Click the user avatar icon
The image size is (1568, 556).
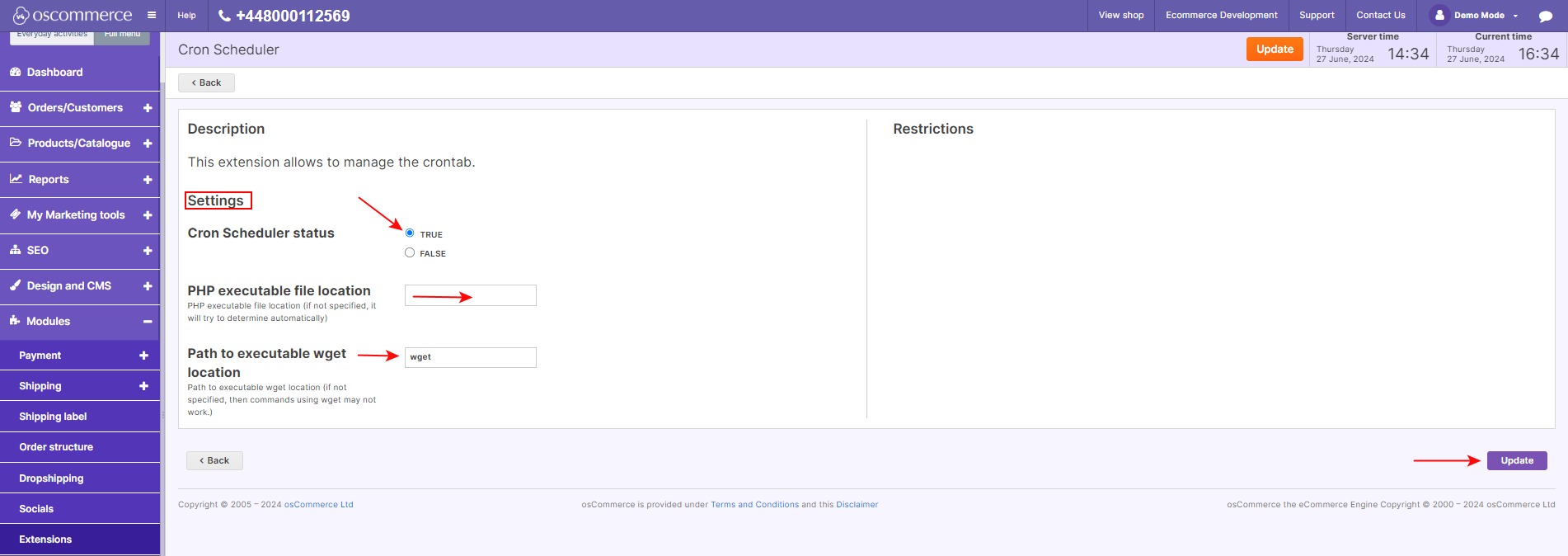(x=1439, y=15)
